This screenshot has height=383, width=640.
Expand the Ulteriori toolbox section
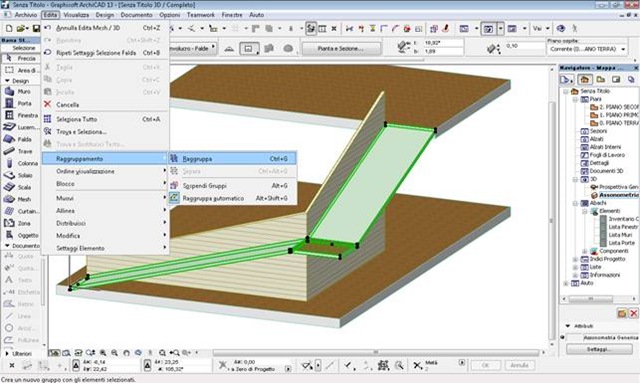tap(7, 353)
